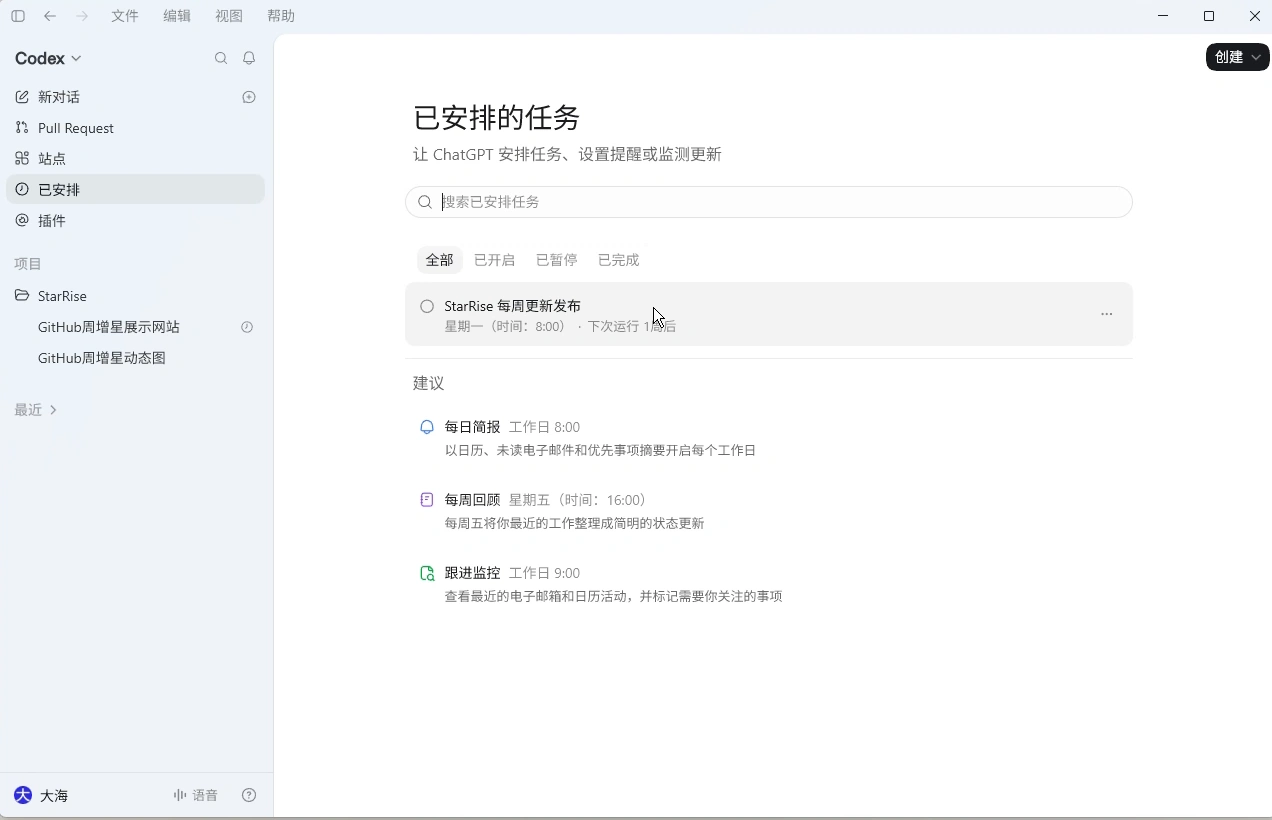Toggle the StarRise 每周更新发布 circle

[427, 306]
